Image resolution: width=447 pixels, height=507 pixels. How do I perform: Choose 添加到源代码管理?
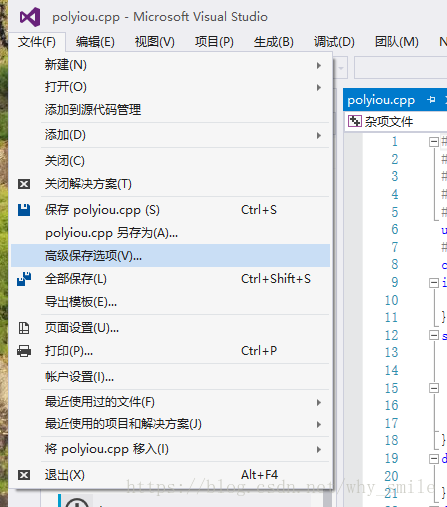[170, 110]
